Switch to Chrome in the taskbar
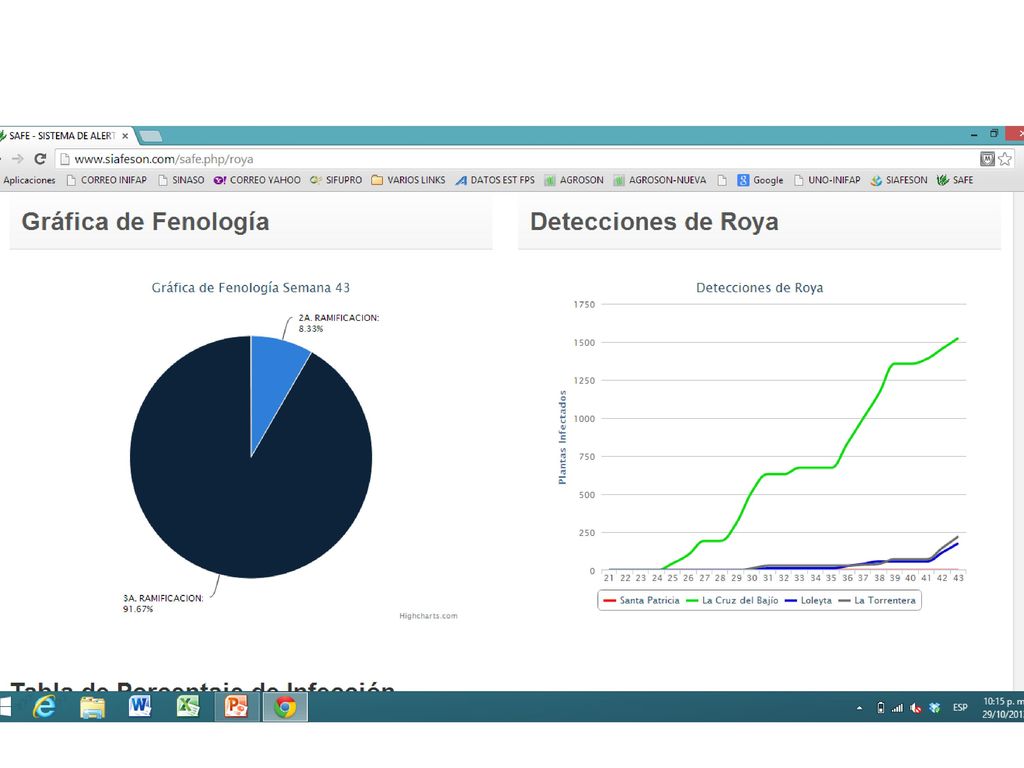Viewport: 1024px width, 768px height. (x=285, y=707)
